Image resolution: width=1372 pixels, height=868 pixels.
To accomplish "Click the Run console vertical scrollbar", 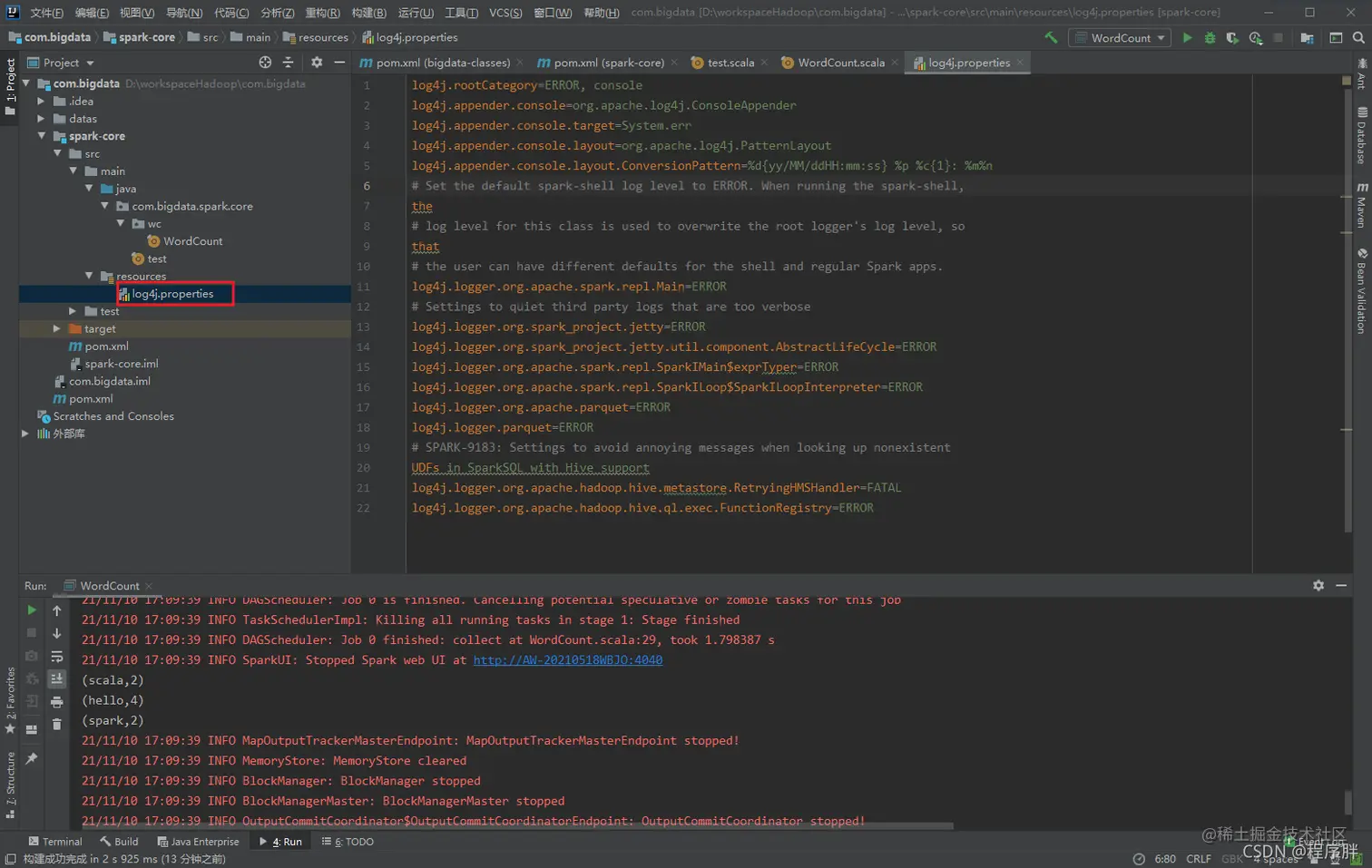I will pos(1347,803).
